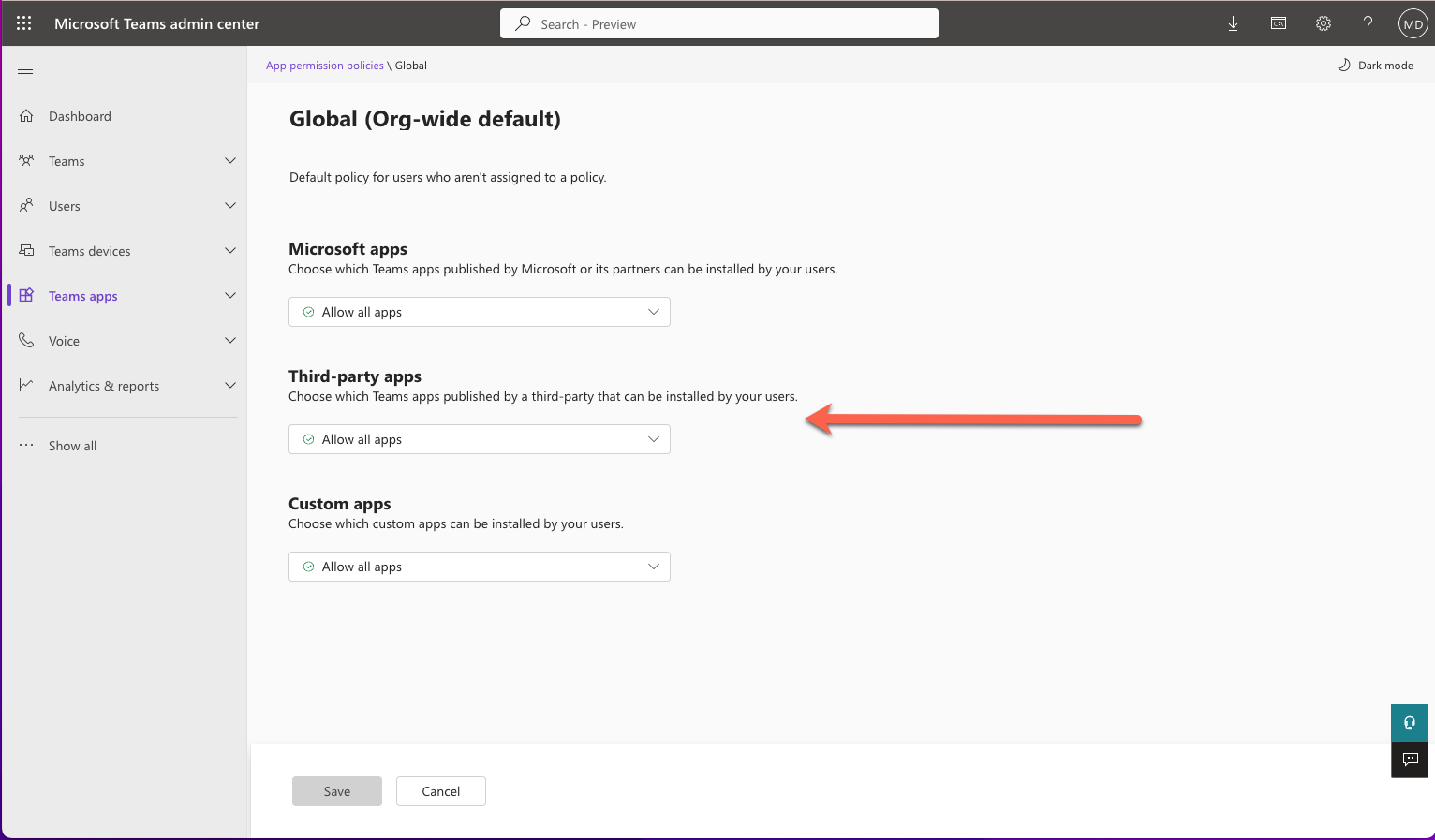Expand the Users section chevron
This screenshot has width=1435, height=840.
point(230,205)
